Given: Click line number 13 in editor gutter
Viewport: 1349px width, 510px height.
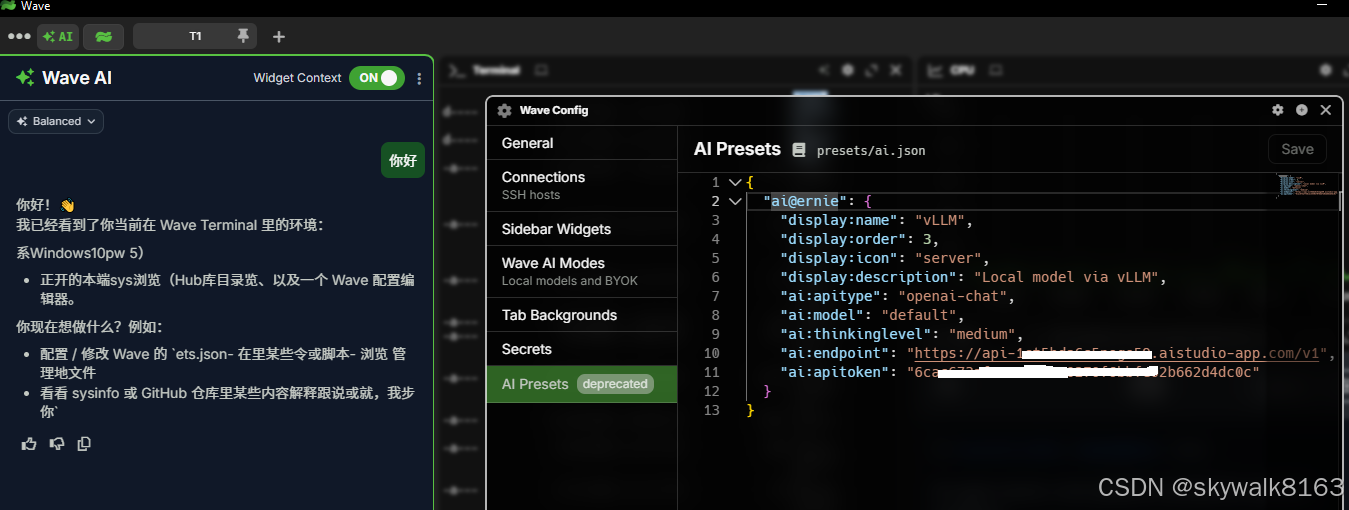Looking at the screenshot, I should coord(712,410).
